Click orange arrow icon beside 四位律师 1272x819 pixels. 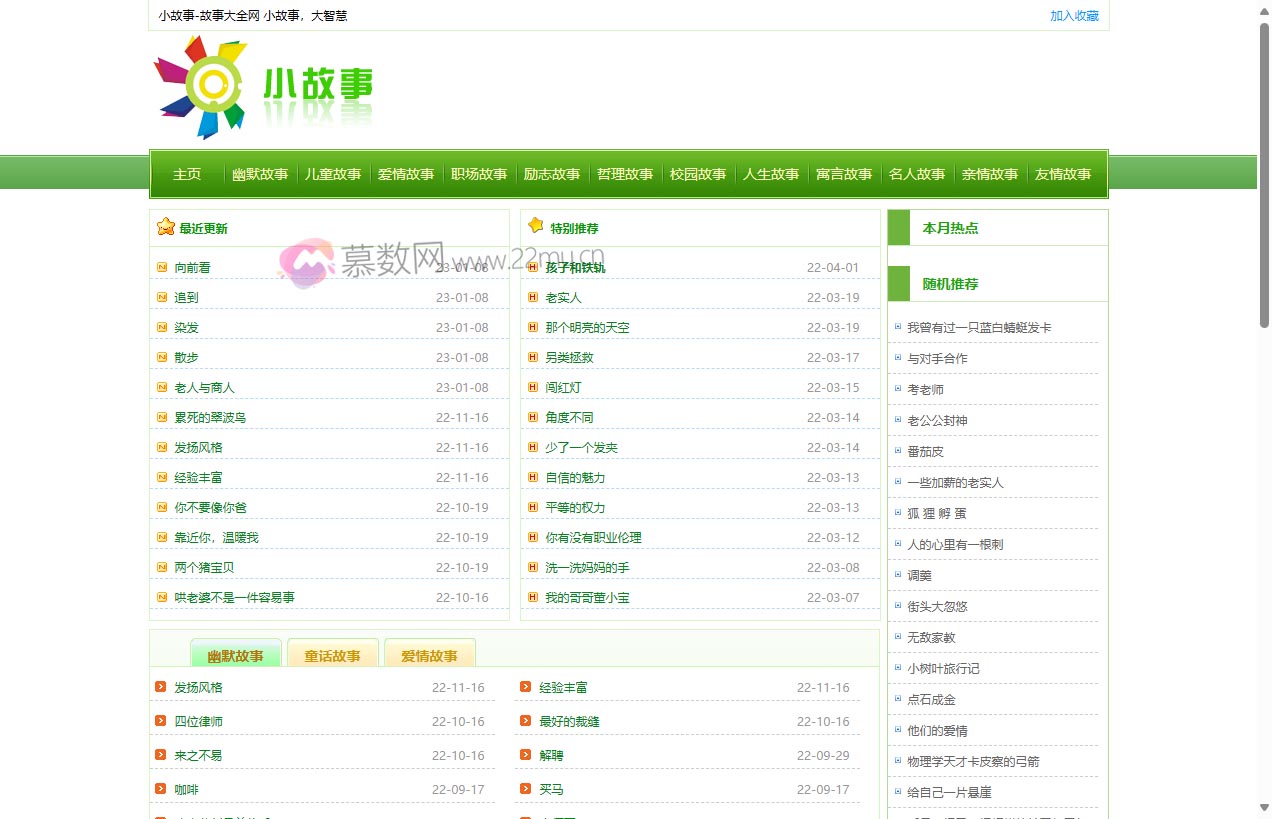161,721
